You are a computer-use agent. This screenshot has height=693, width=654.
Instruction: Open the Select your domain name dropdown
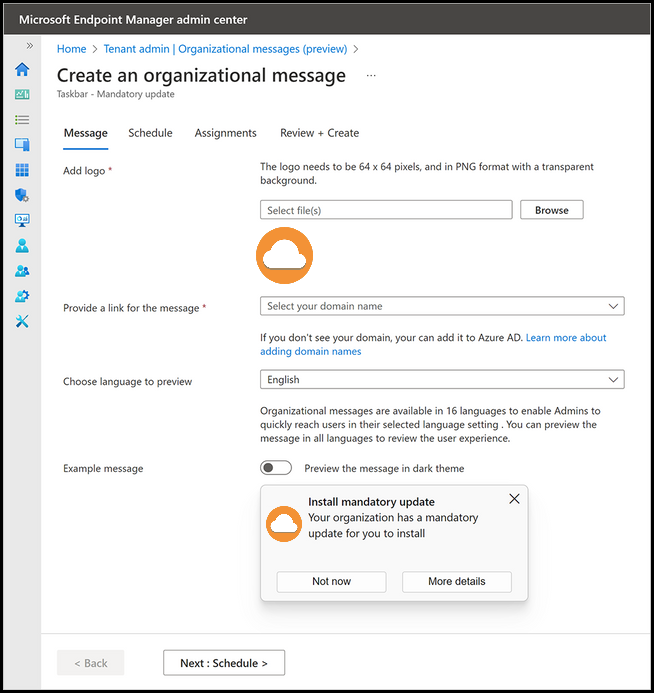442,306
